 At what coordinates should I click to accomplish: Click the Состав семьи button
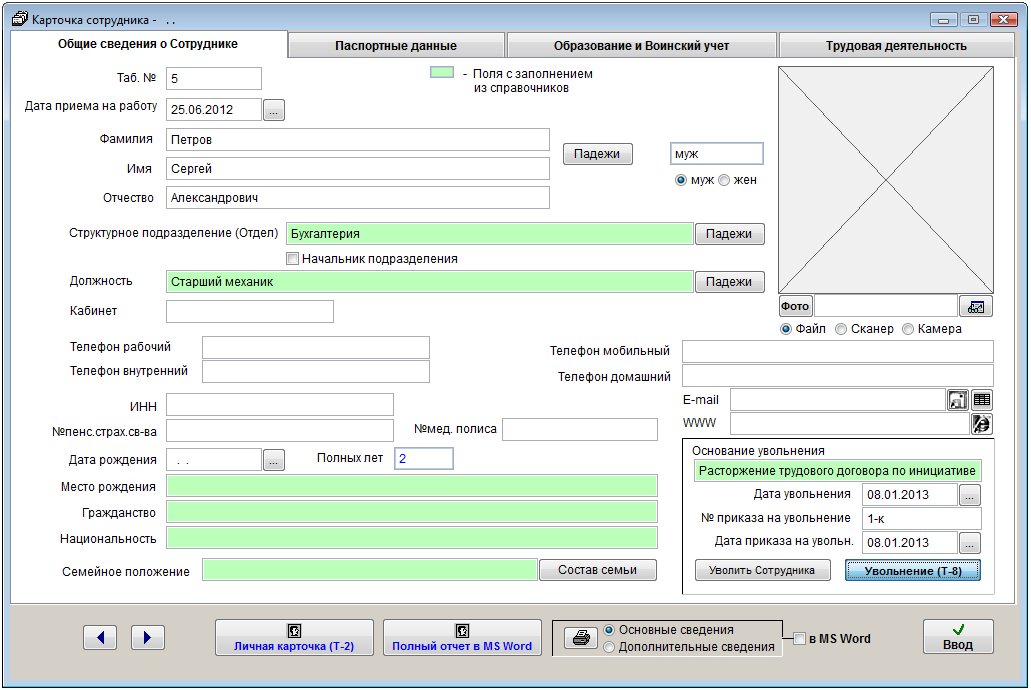pos(598,570)
